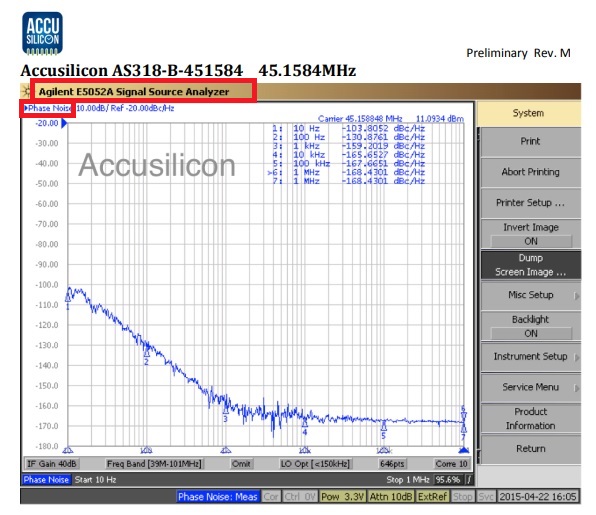Image resolution: width=596 pixels, height=515 pixels.
Task: Click the 95.6% progress indicator
Action: tap(448, 480)
